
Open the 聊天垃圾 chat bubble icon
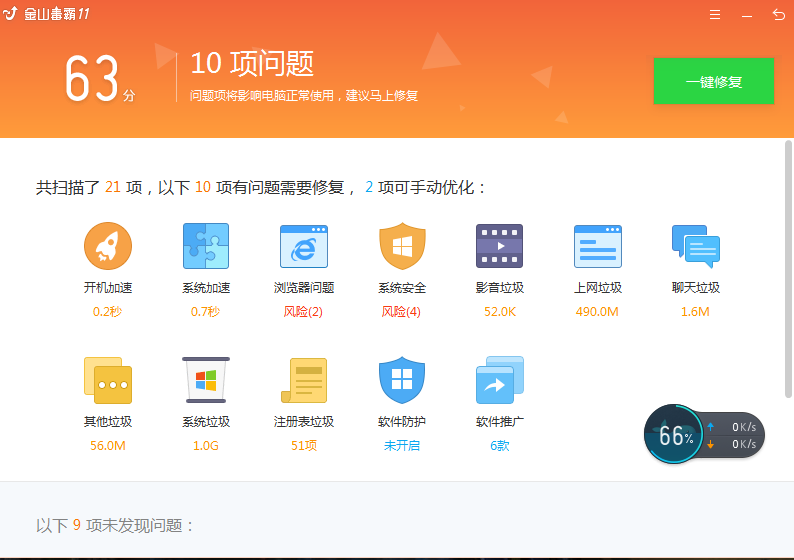(696, 246)
